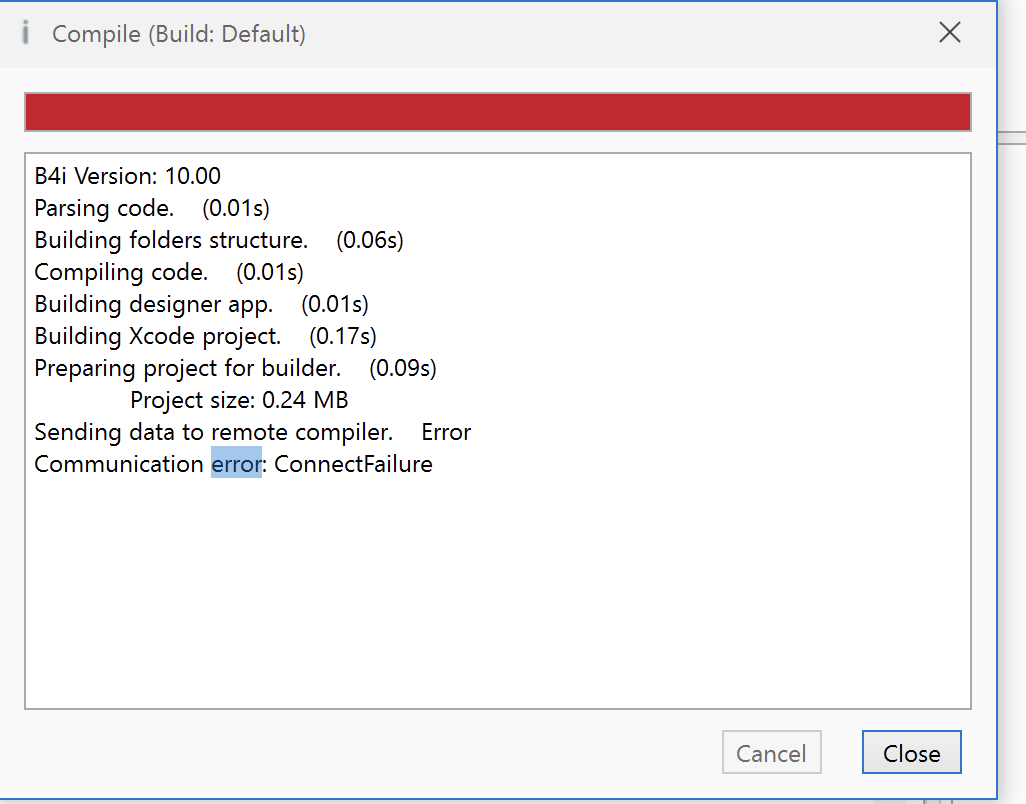This screenshot has width=1026, height=804.
Task: Click the "Preparing project for builder." line
Action: coord(188,368)
